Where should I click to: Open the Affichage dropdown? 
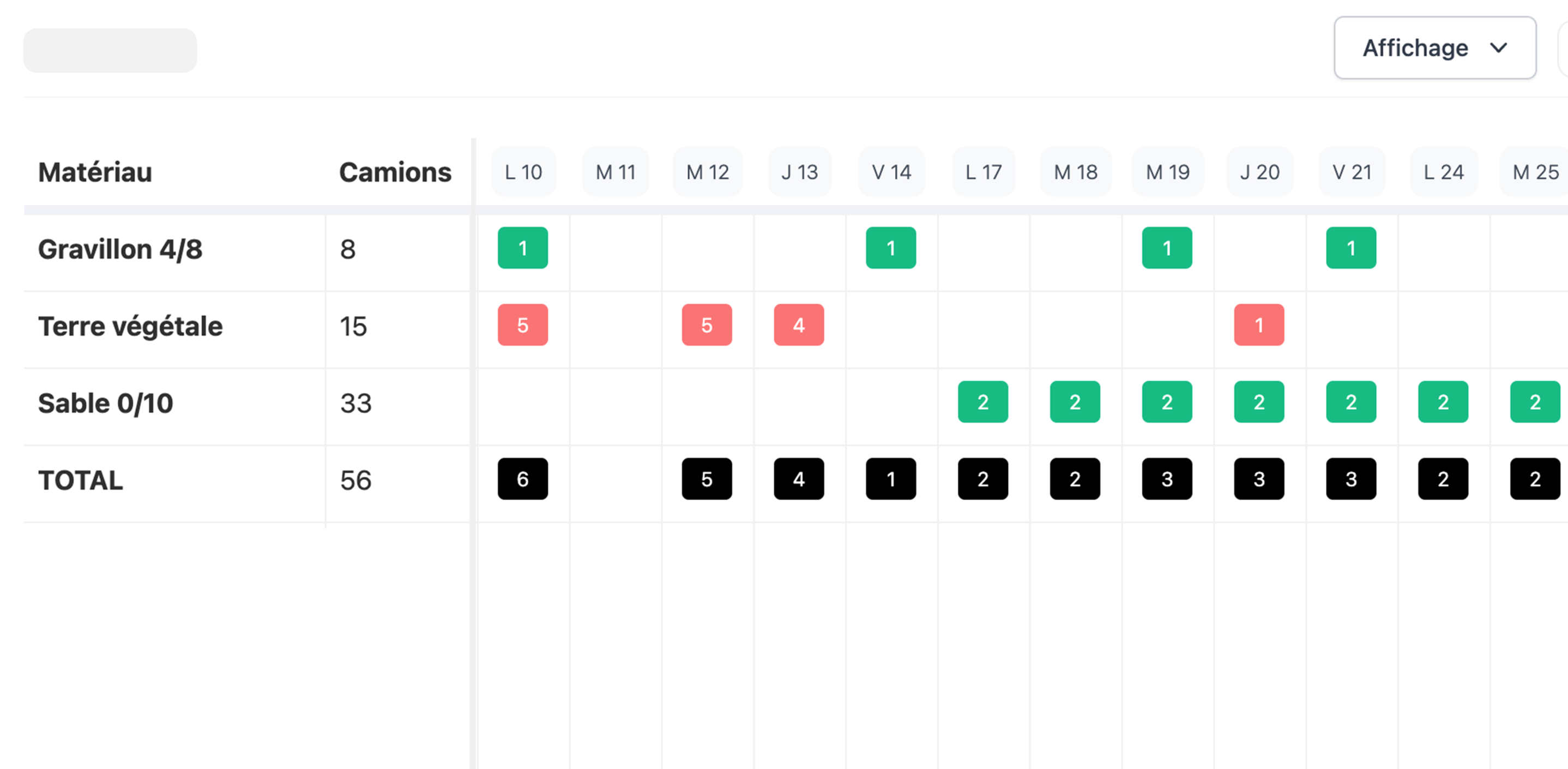[x=1433, y=48]
